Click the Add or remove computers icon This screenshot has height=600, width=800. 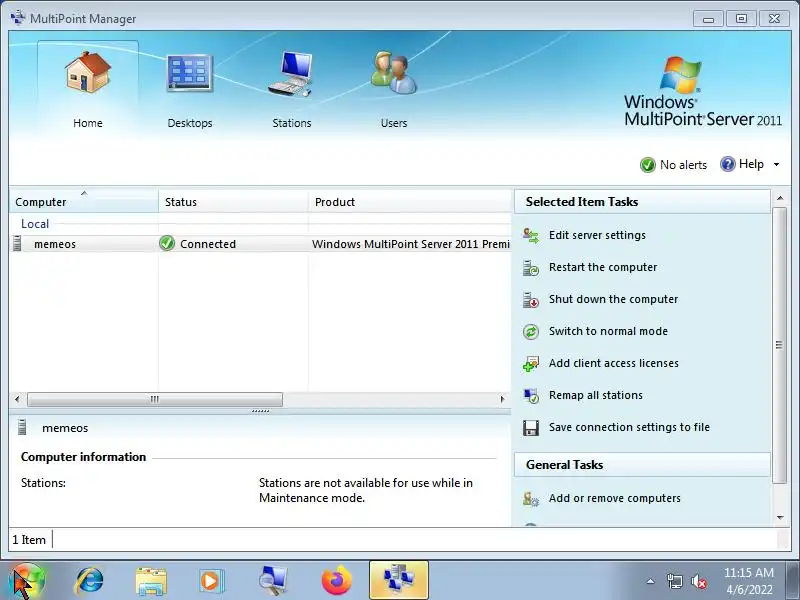[531, 498]
